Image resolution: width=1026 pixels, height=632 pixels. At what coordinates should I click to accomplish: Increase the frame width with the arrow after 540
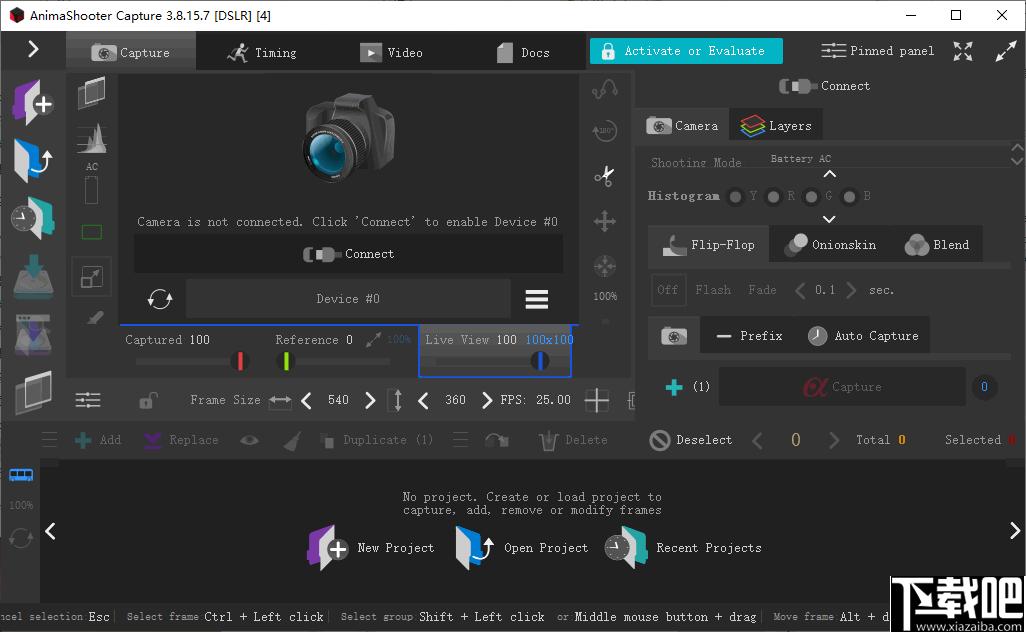click(x=370, y=400)
